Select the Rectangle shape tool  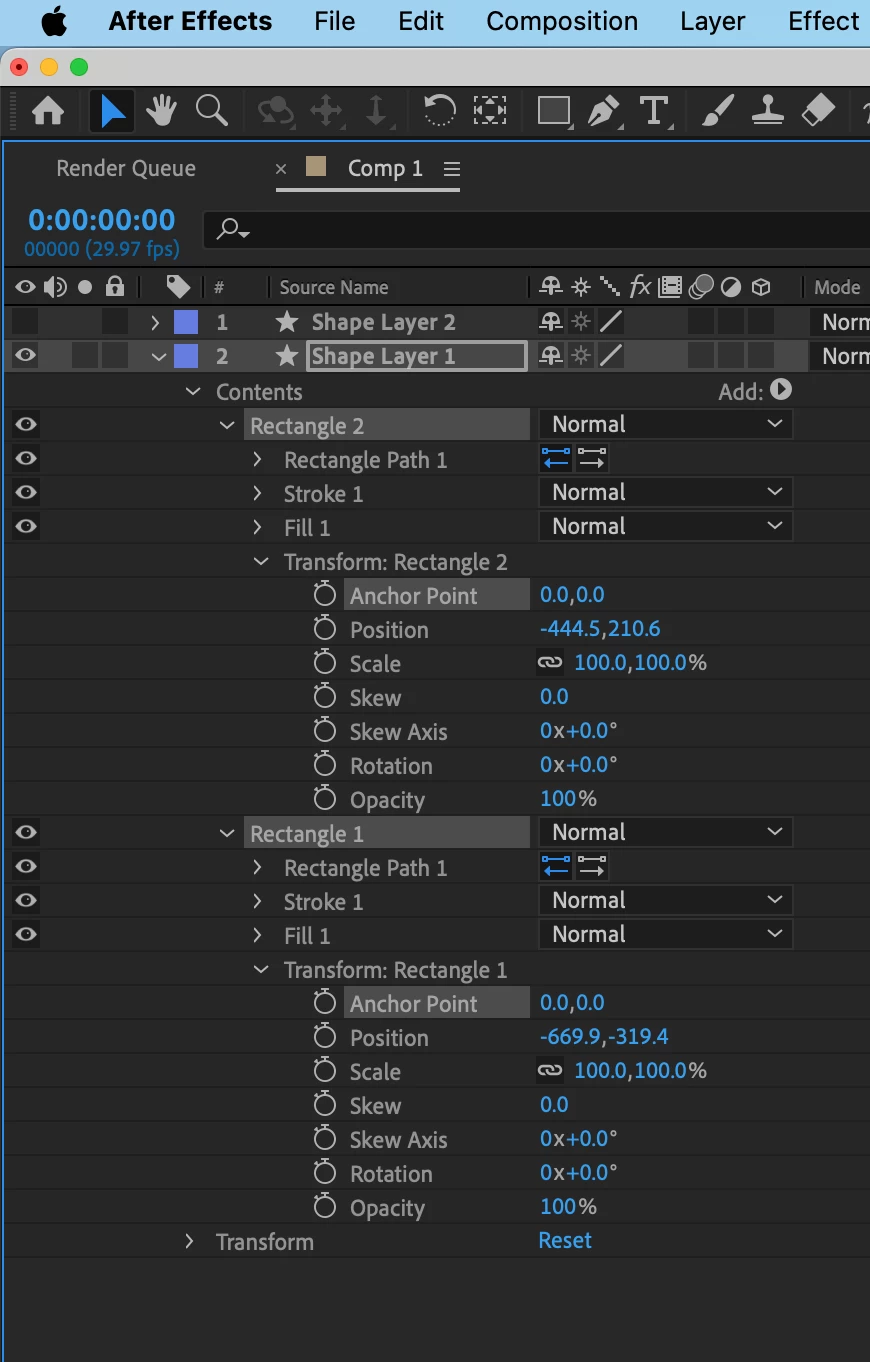pyautogui.click(x=554, y=111)
